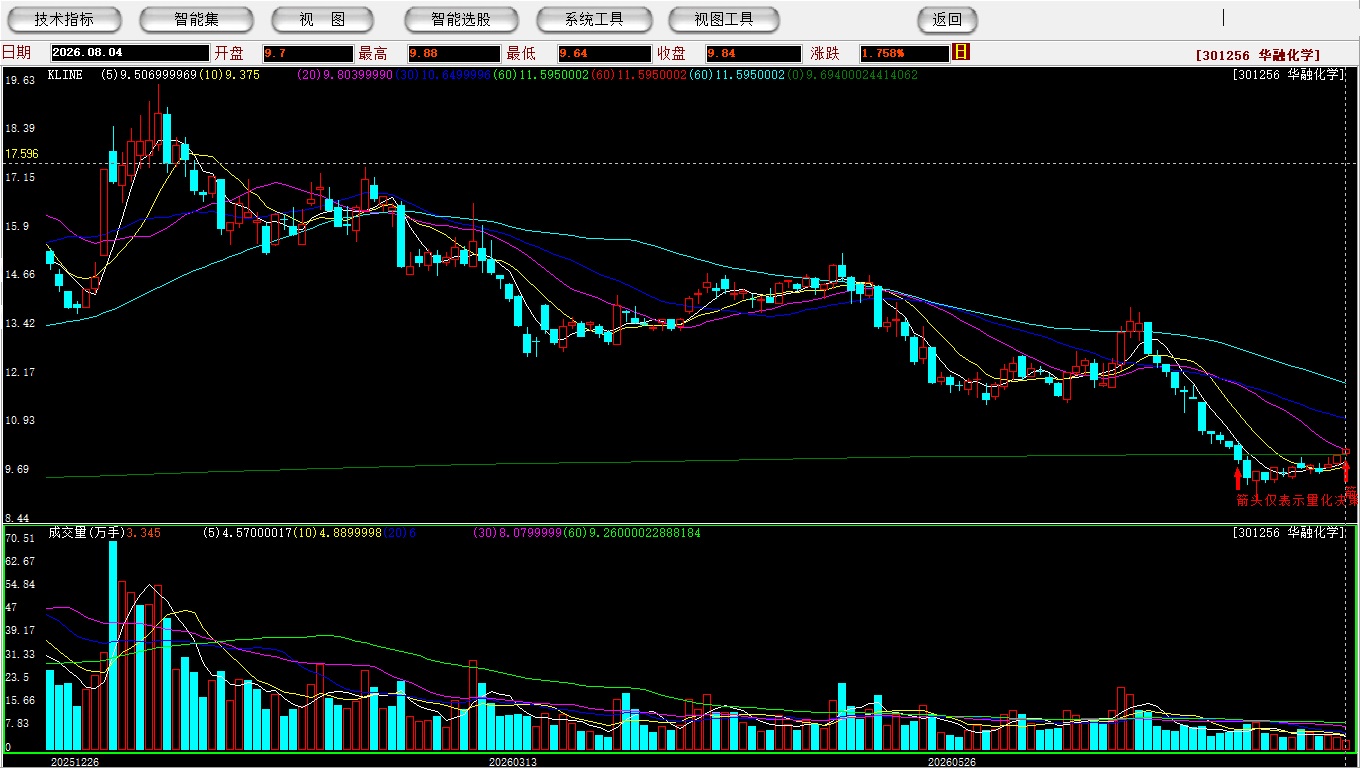Click the 14.66 price axis label
Screen dimensions: 1360x768
20,274
